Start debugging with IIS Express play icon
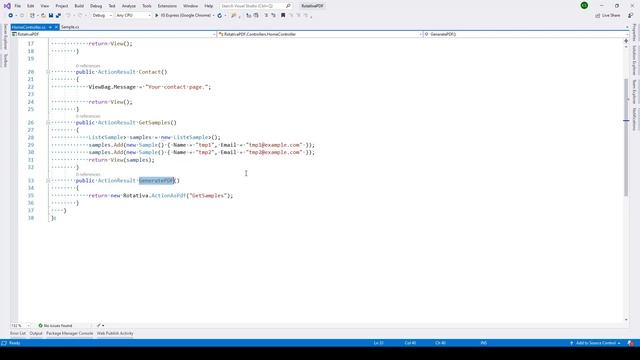Image resolution: width=640 pixels, height=360 pixels. pos(156,16)
